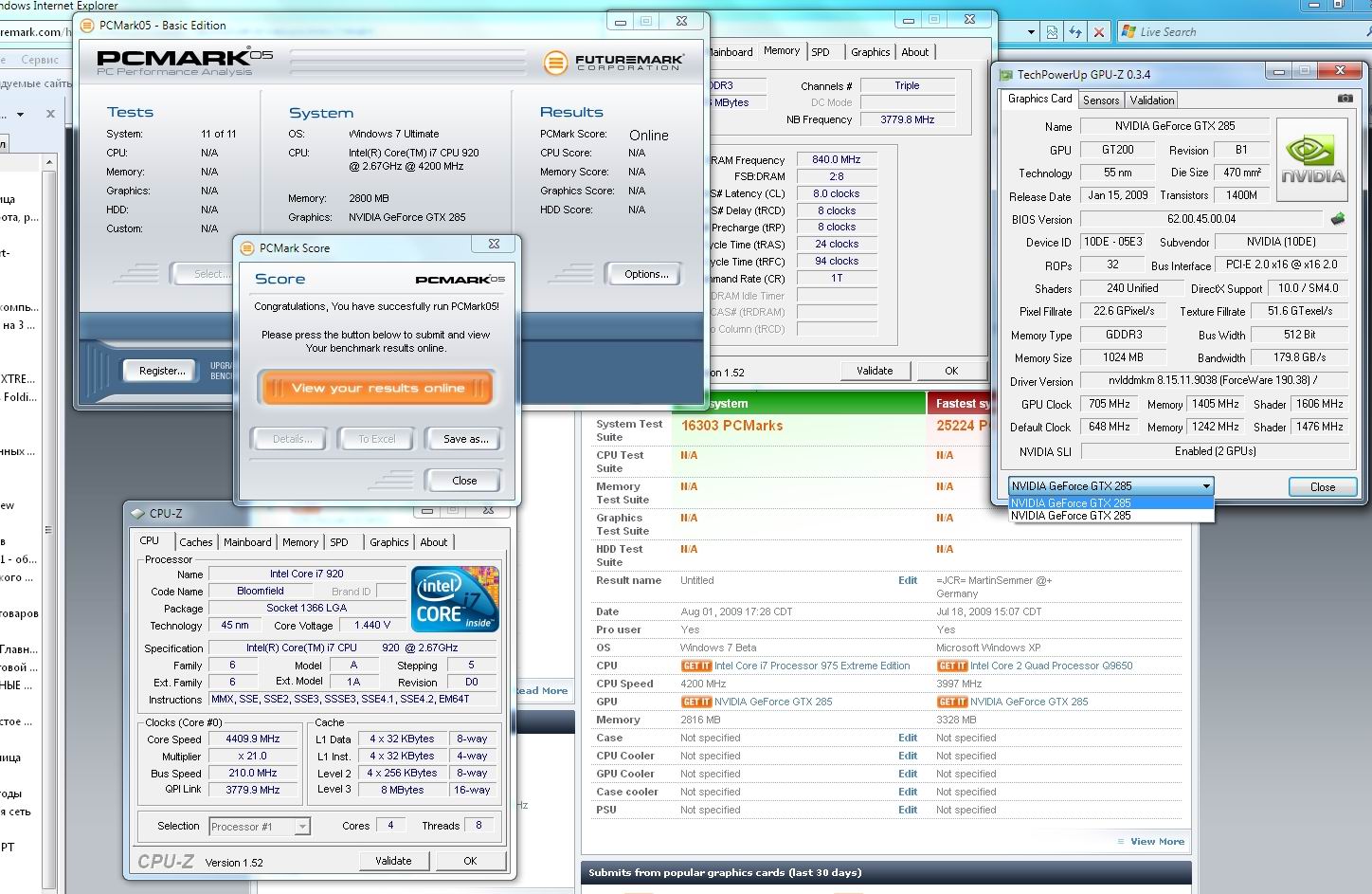Click Register... button in PCMark05

pos(162,371)
